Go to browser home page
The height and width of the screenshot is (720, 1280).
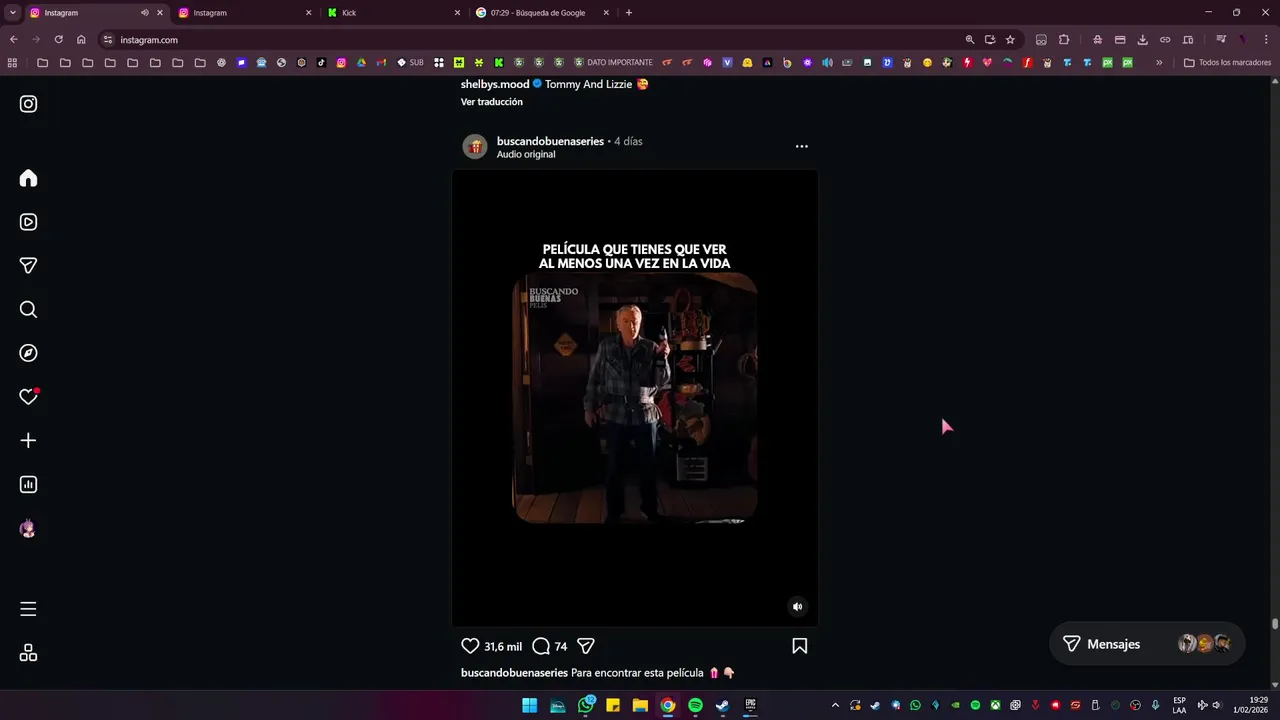pos(81,40)
